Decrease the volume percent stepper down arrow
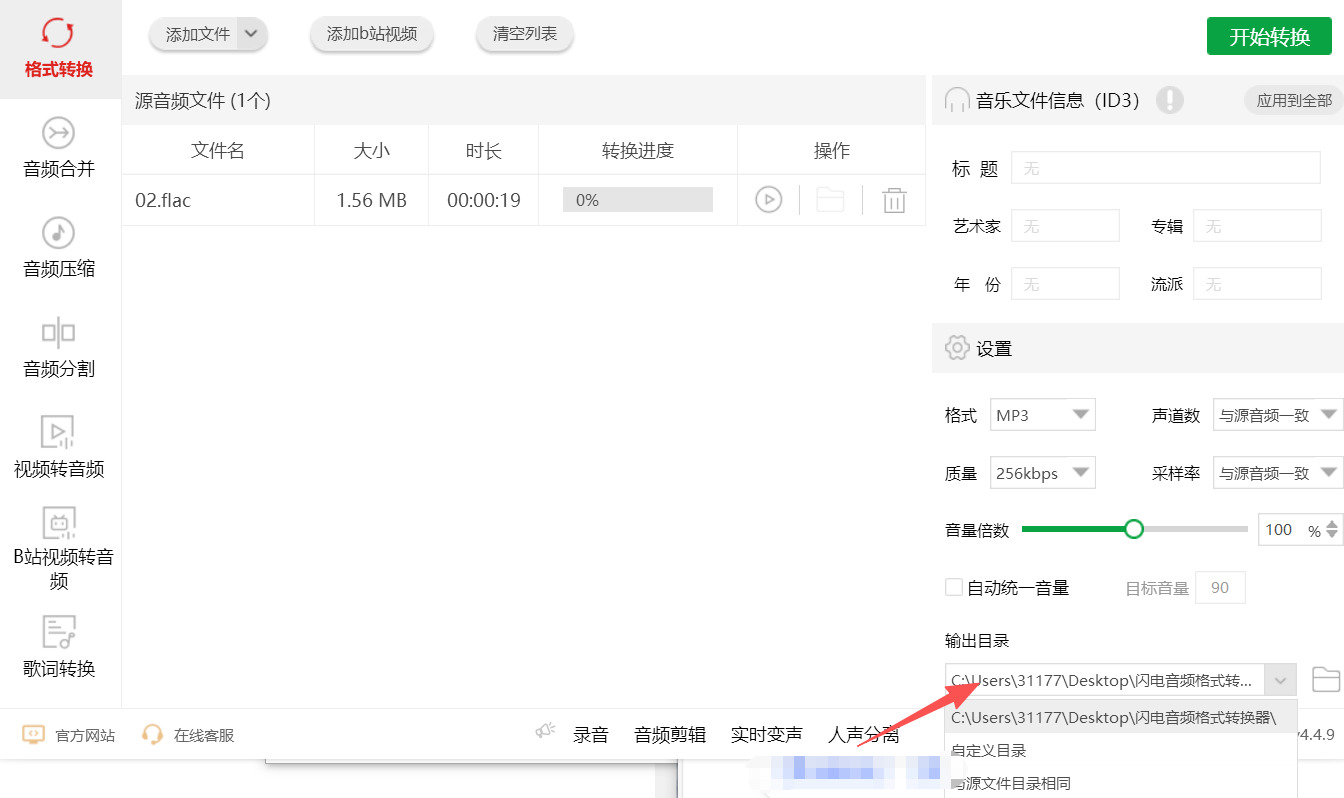 (x=1332, y=536)
